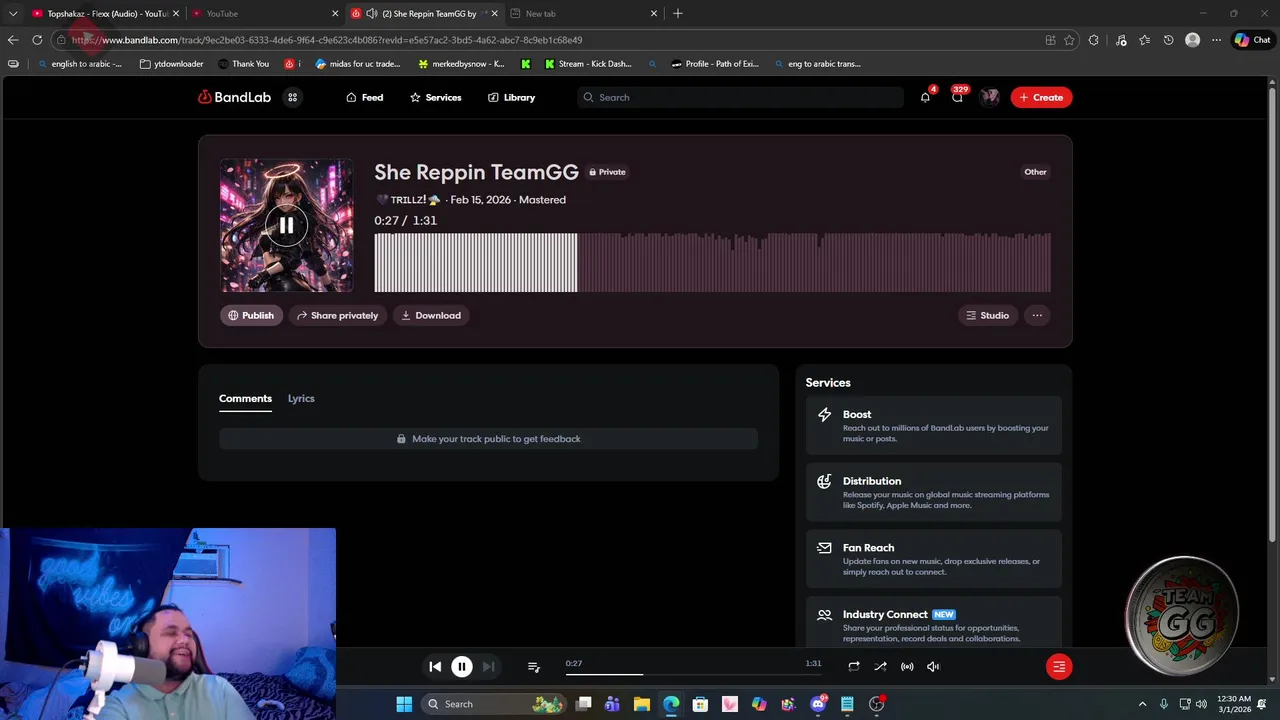The image size is (1280, 720).
Task: Click the TRILLZ! artist name
Action: [x=408, y=200]
